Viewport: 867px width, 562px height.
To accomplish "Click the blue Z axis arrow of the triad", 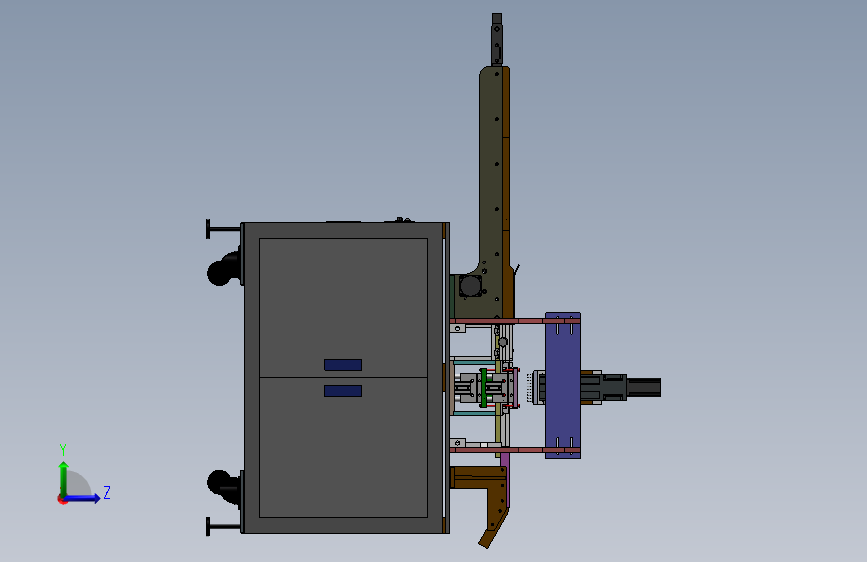I will pyautogui.click(x=83, y=498).
